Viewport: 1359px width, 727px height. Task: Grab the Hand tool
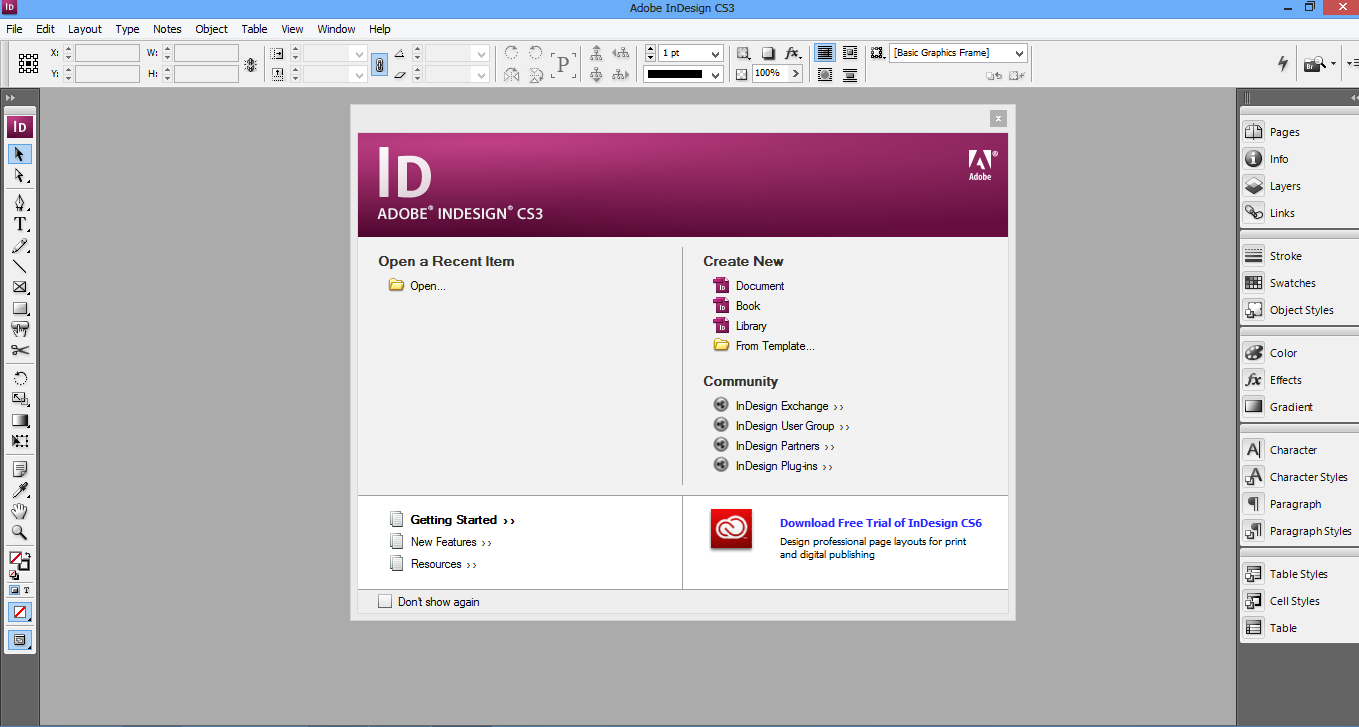[x=20, y=512]
